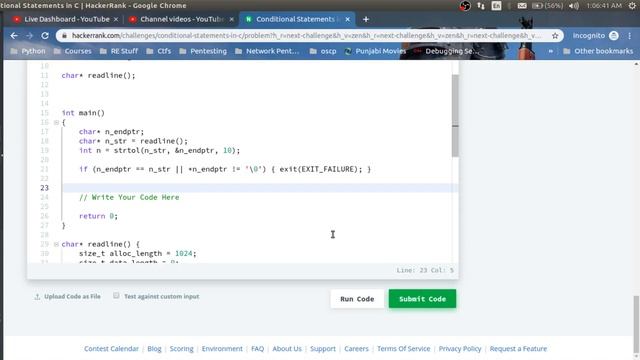The image size is (640, 360).
Task: Open the Pentesting bookmarks folder
Action: pyautogui.click(x=203, y=51)
